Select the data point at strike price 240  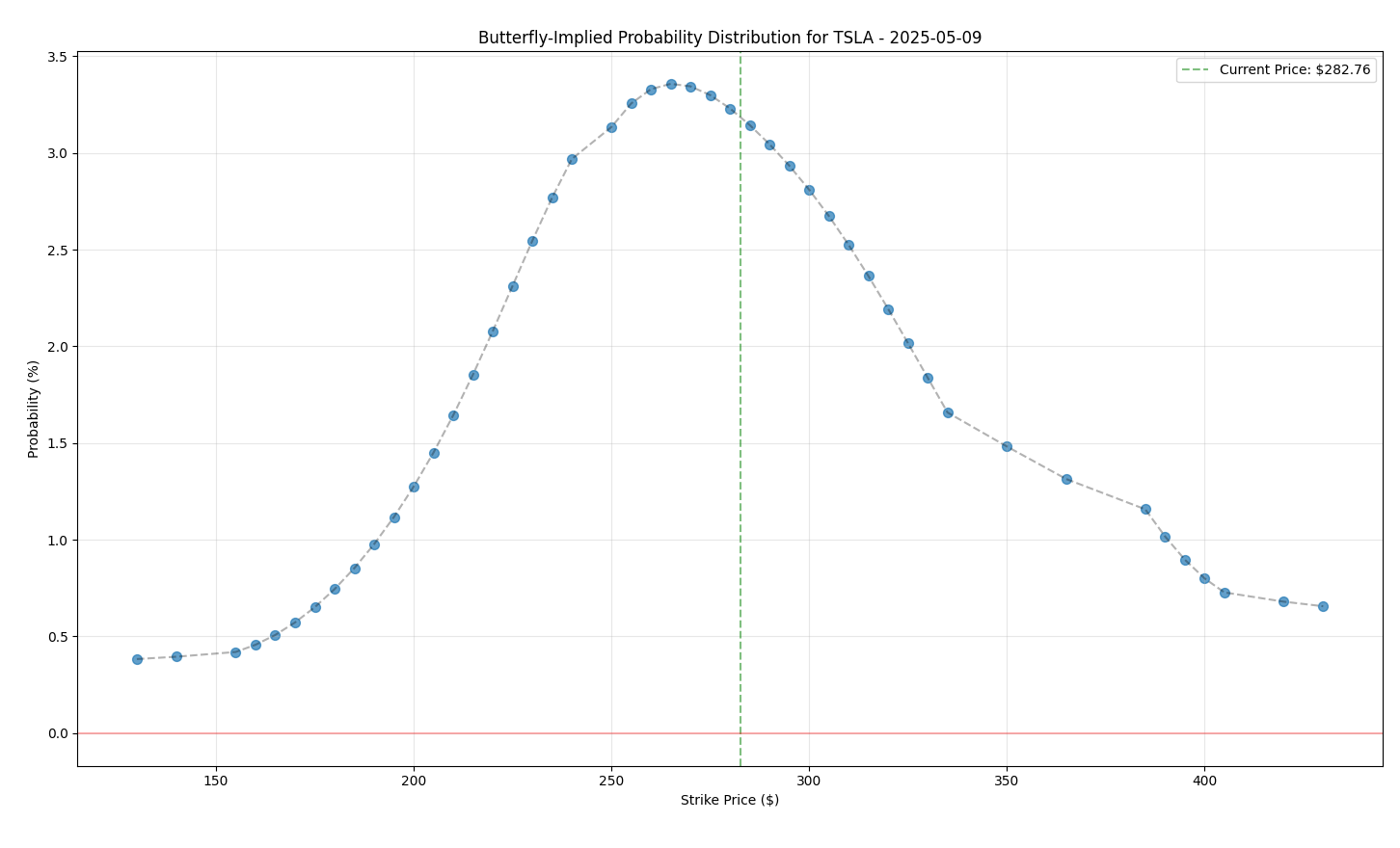tap(572, 159)
